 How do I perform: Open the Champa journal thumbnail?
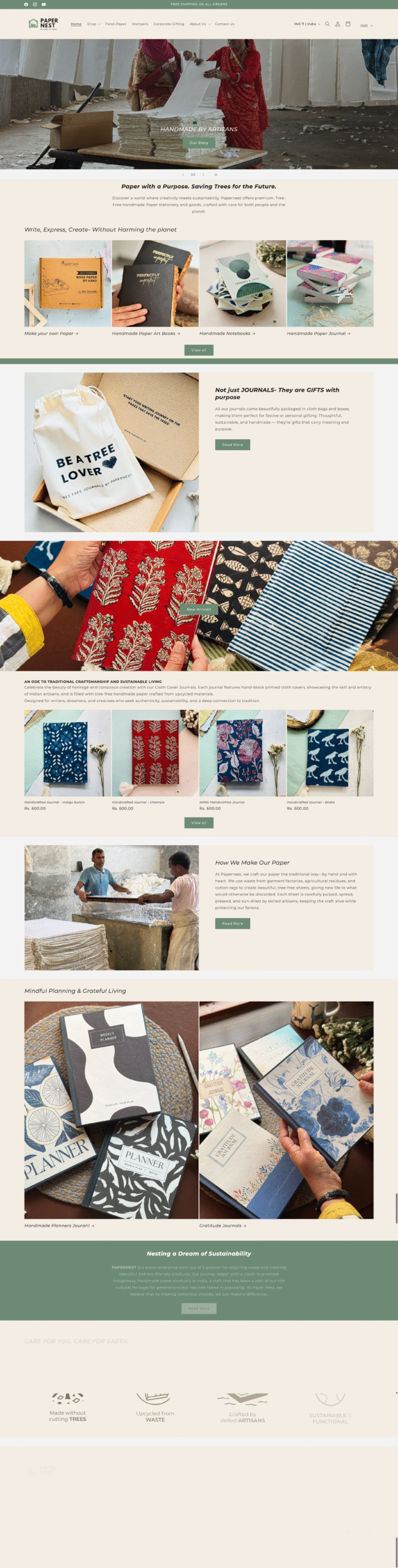coord(155,753)
